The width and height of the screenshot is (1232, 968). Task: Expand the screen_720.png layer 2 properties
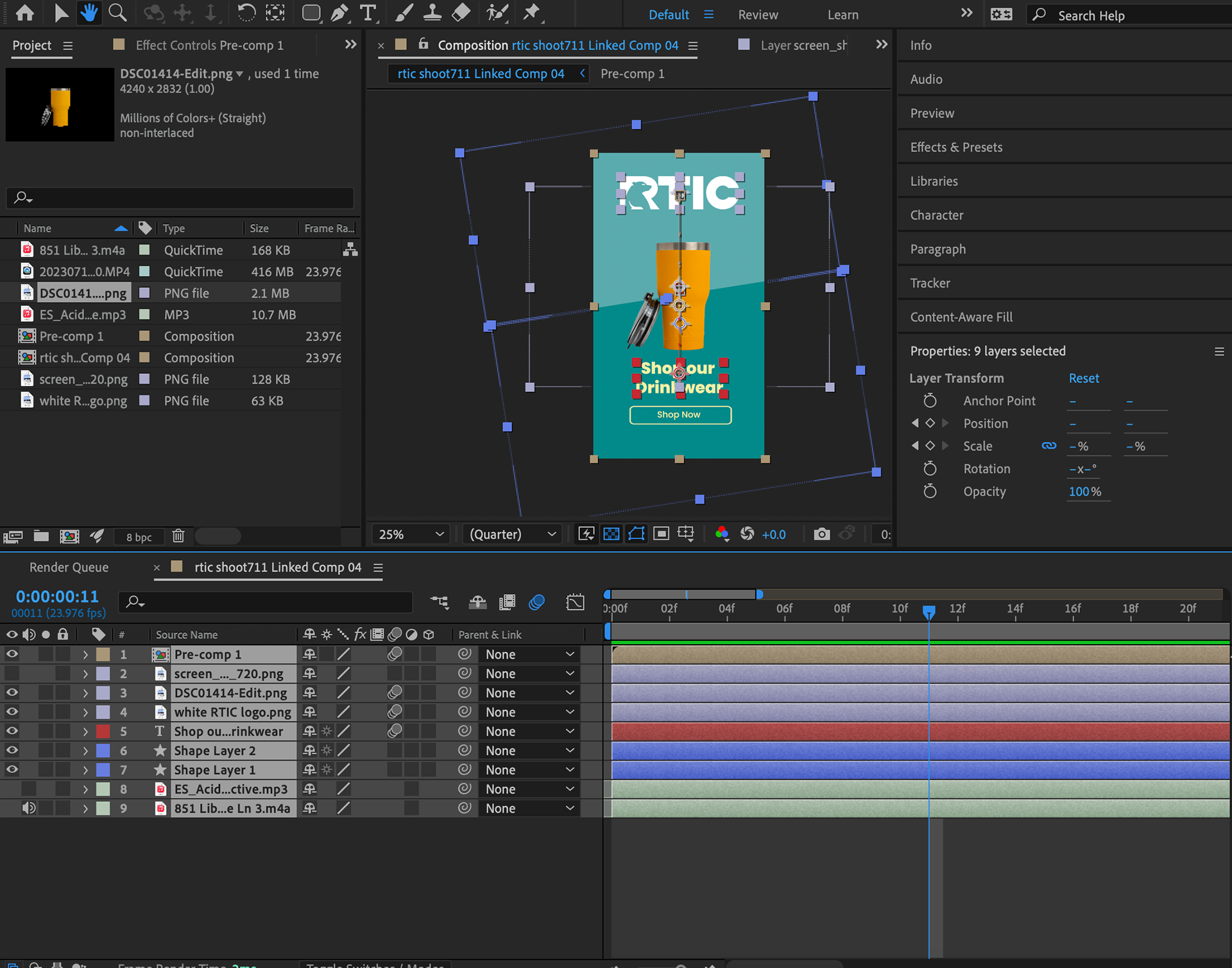[x=85, y=674]
